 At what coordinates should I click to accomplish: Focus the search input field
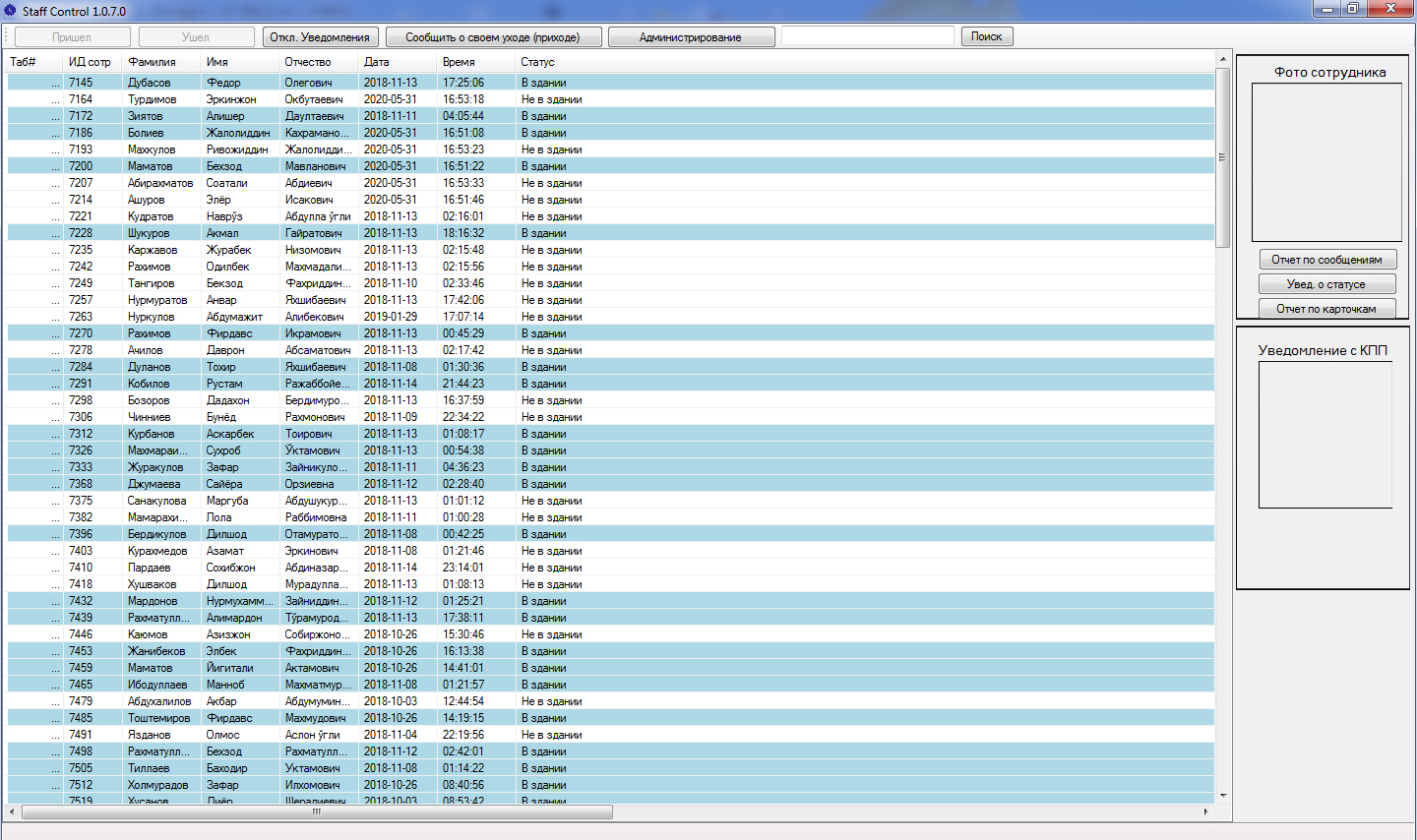(x=868, y=36)
